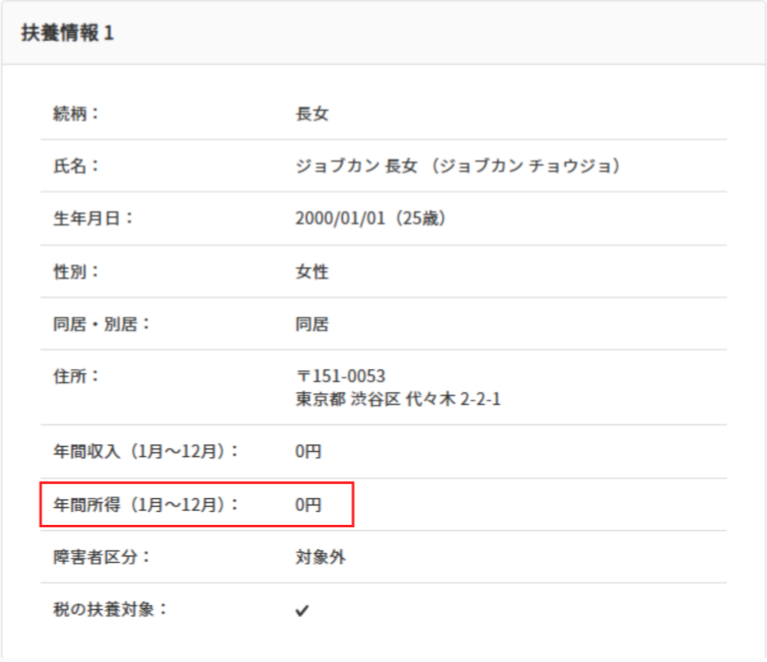
Task: Click the 扶養情報 1 section header
Action: pos(68,33)
